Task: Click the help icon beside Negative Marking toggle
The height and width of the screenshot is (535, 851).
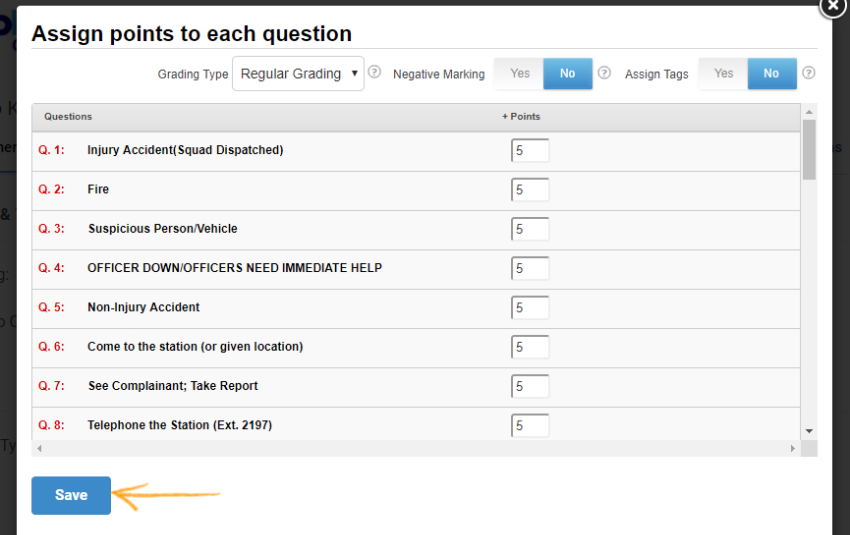Action: pyautogui.click(x=604, y=73)
